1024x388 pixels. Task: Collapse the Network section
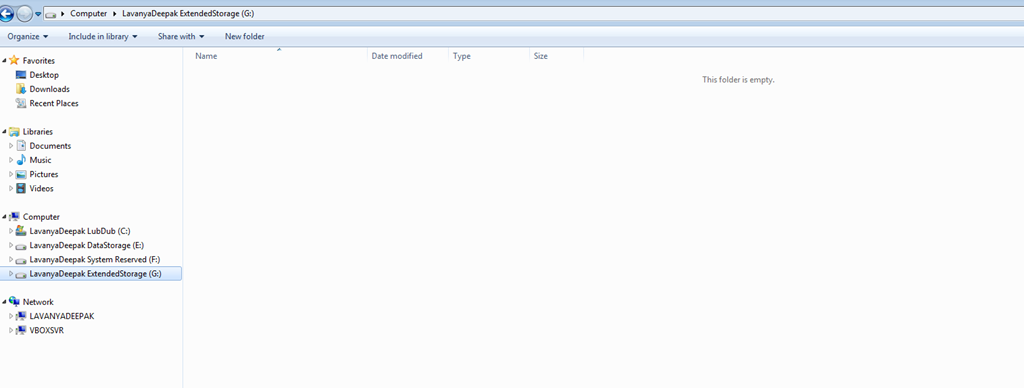(x=5, y=302)
